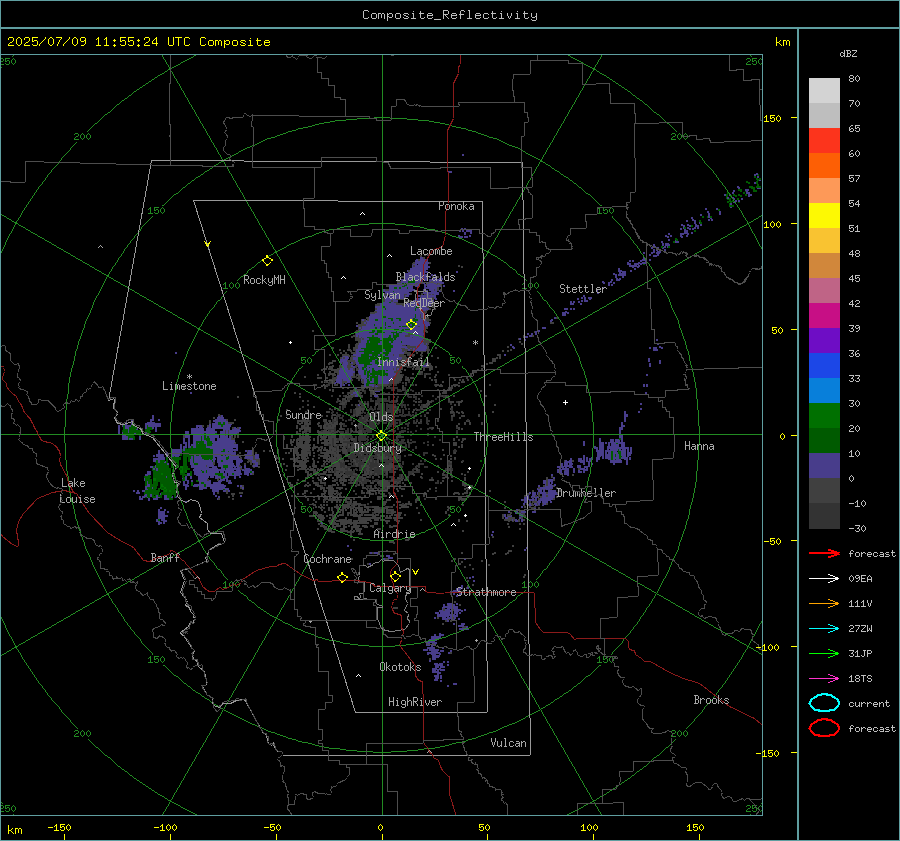Click the yellow diamond marker above Calgary
This screenshot has height=841, width=900.
point(395,576)
